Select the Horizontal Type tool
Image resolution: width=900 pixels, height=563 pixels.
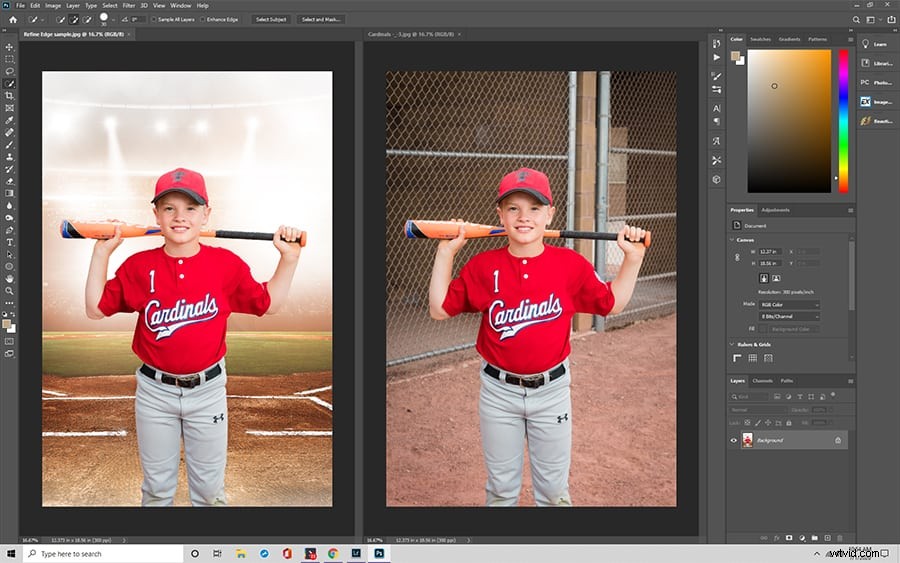pos(9,242)
